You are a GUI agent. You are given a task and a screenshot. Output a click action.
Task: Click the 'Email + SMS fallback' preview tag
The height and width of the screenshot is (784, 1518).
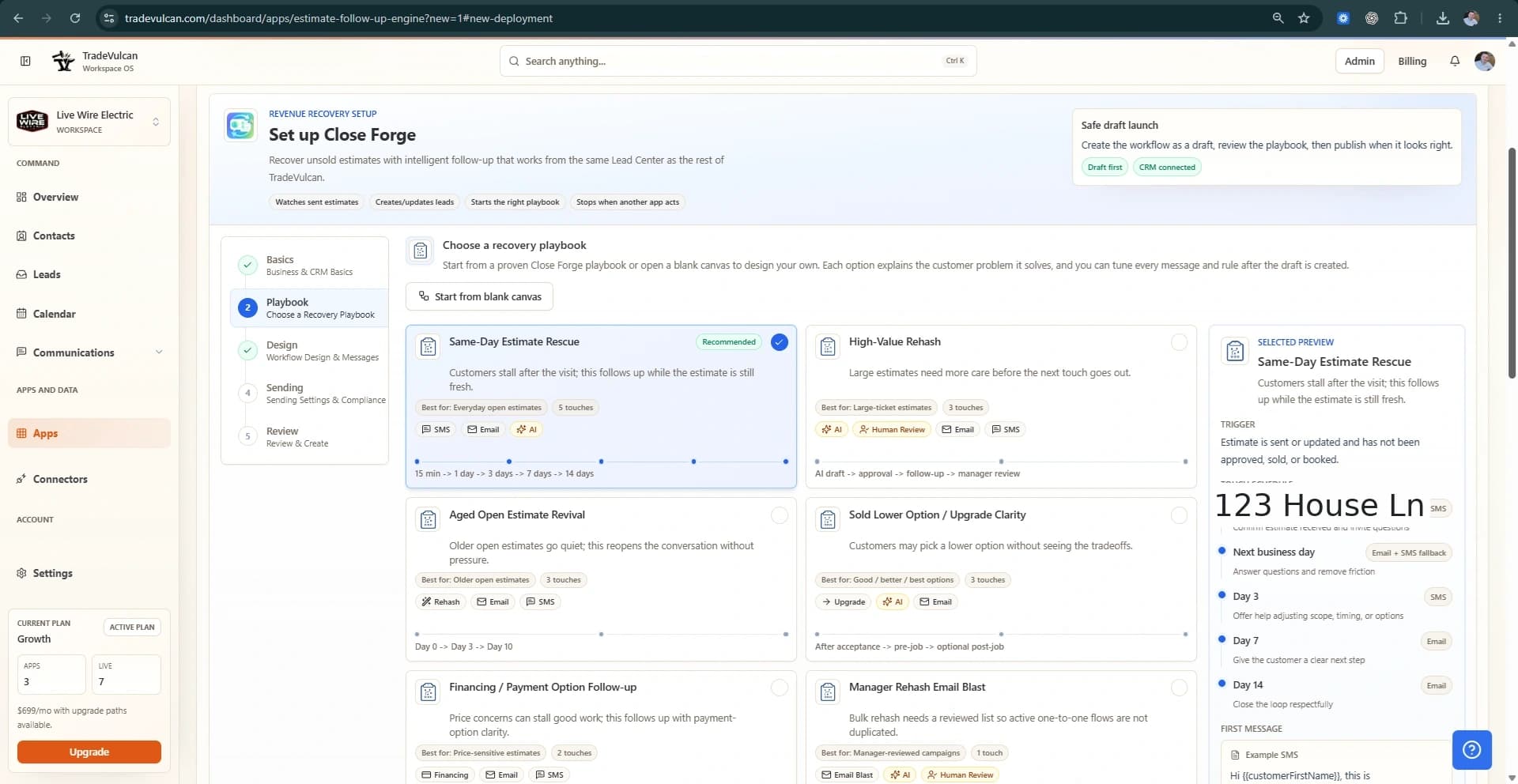click(1409, 552)
